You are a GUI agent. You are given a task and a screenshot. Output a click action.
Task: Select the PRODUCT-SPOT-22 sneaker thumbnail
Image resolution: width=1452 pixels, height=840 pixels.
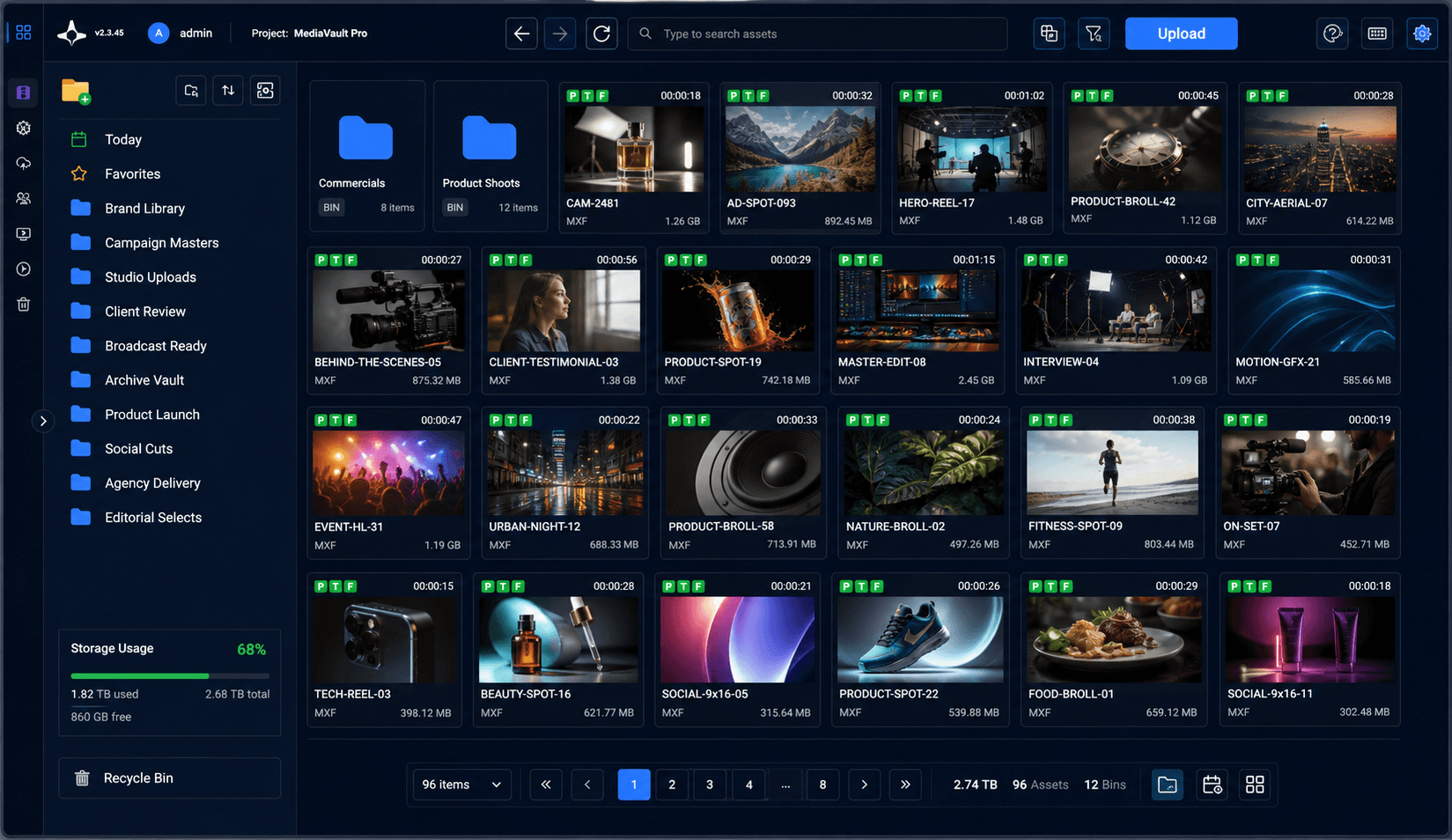(920, 639)
